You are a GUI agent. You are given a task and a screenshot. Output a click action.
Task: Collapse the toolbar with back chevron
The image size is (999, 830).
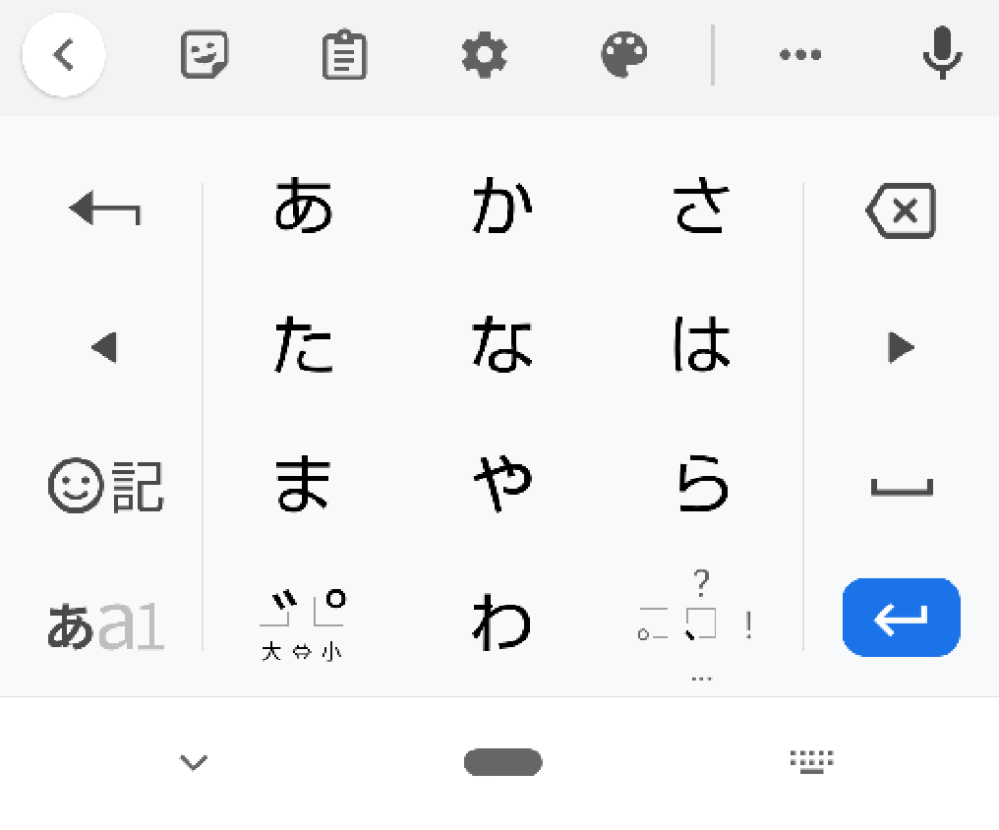64,55
